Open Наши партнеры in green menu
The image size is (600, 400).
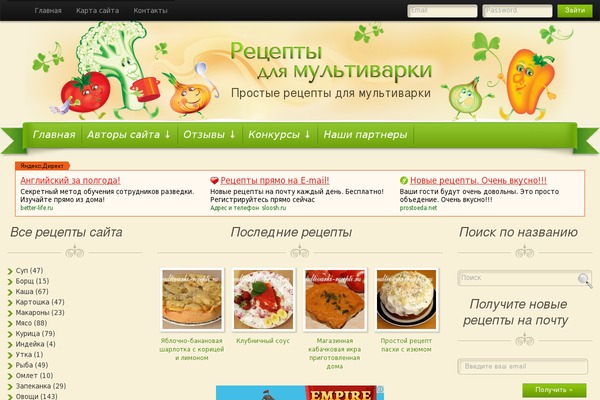(x=365, y=134)
